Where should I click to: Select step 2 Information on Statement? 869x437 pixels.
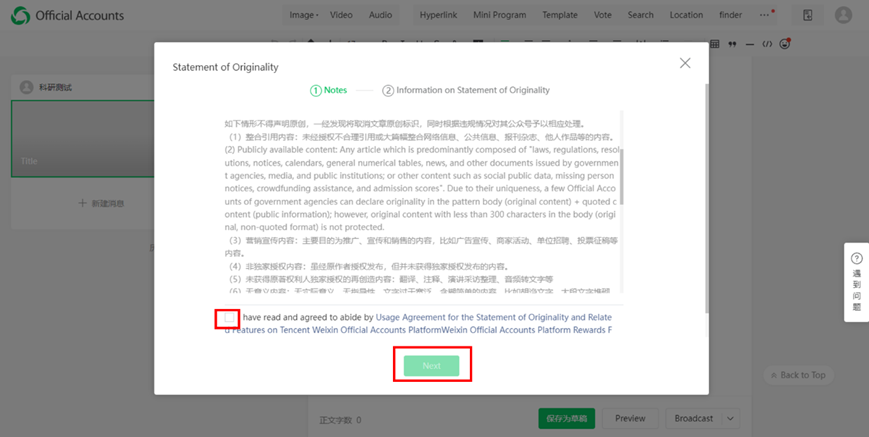click(x=465, y=90)
